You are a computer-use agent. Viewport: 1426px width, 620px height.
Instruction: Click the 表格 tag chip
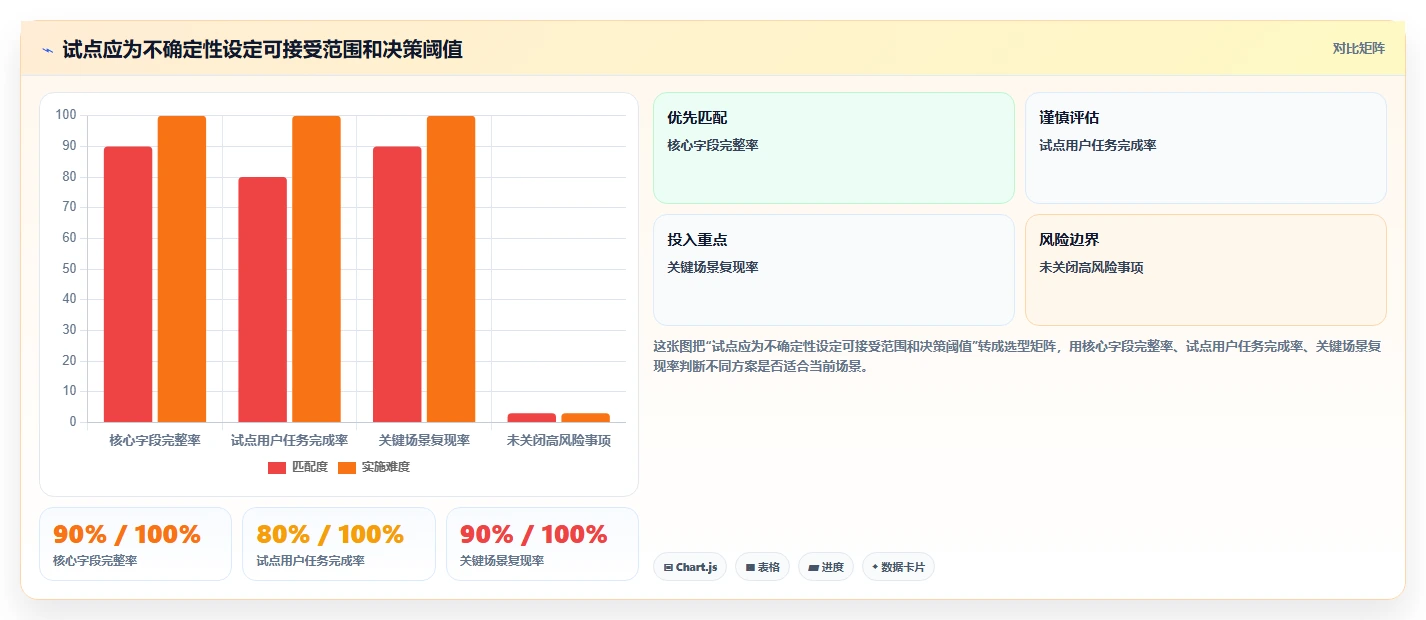point(762,567)
